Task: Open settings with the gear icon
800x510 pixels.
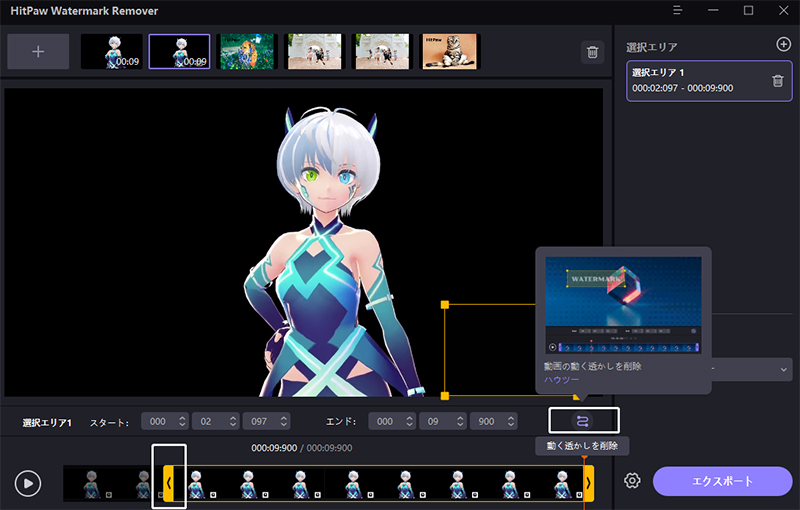Action: point(632,480)
